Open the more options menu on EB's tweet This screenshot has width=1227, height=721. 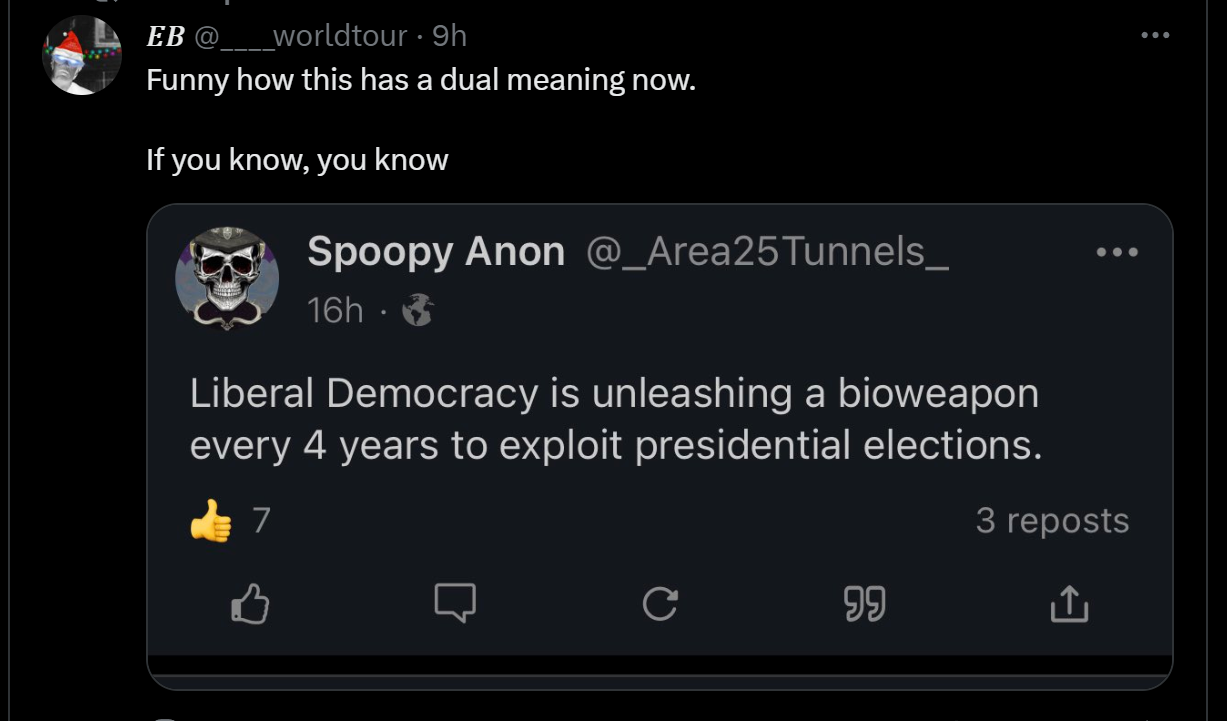[1155, 35]
